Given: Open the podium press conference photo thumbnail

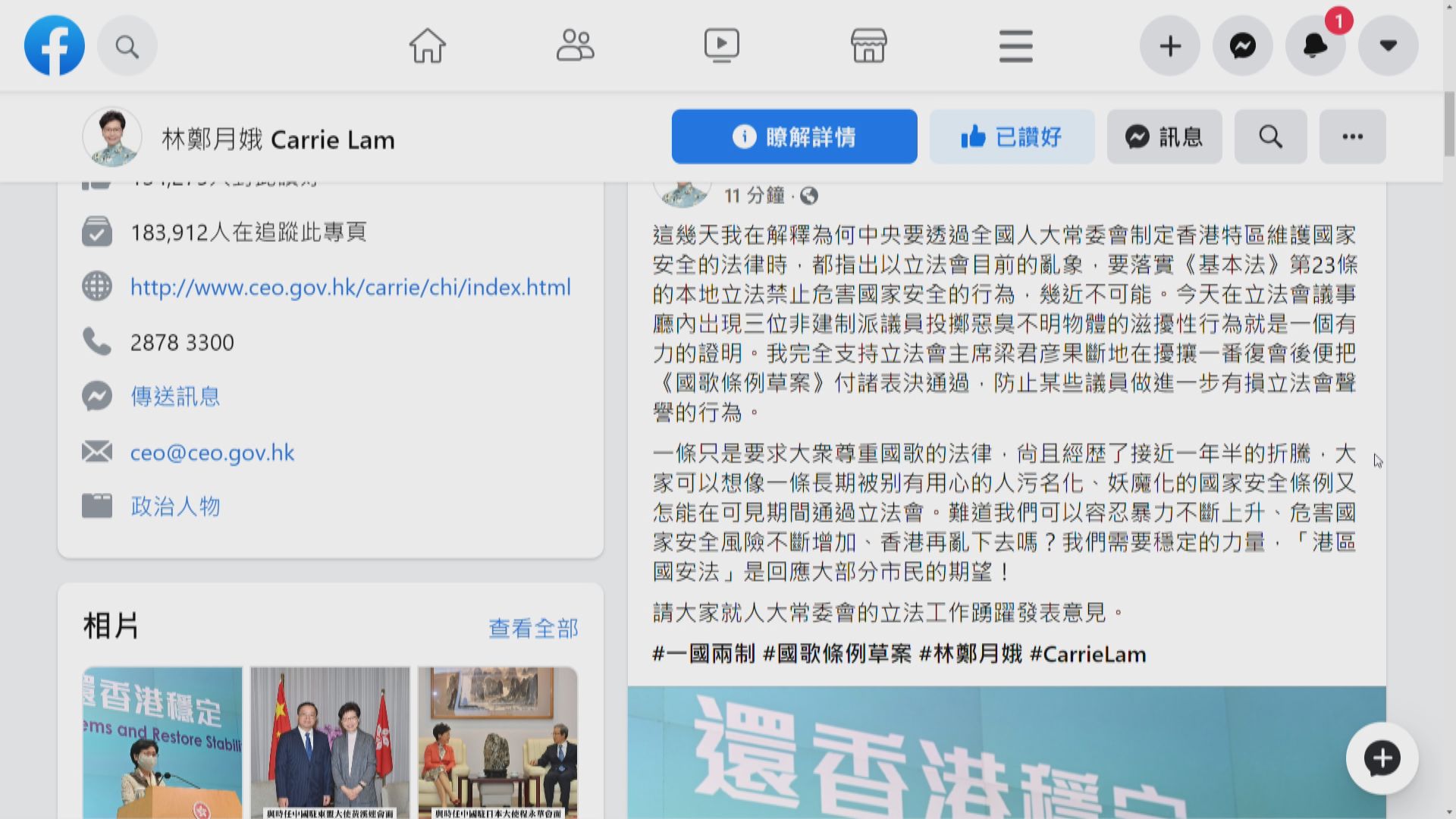Looking at the screenshot, I should (x=162, y=742).
